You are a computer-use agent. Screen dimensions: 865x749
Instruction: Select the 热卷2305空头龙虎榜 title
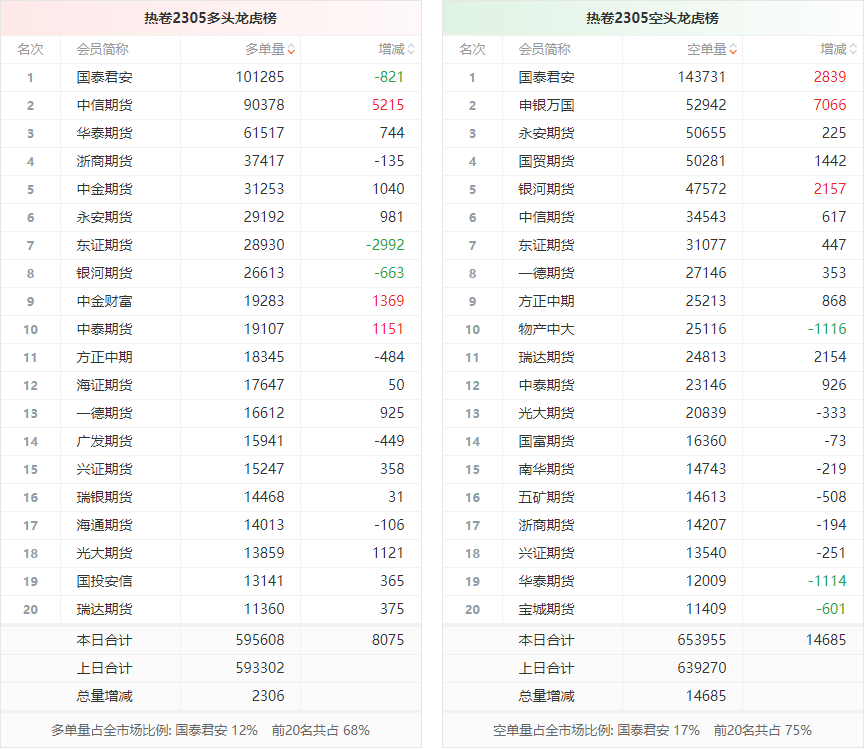[652, 18]
